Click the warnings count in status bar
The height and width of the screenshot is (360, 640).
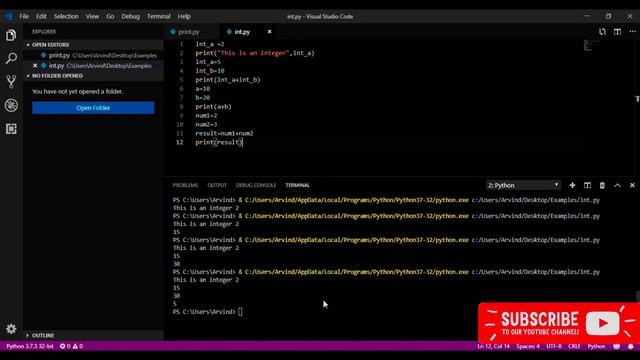tap(78, 346)
